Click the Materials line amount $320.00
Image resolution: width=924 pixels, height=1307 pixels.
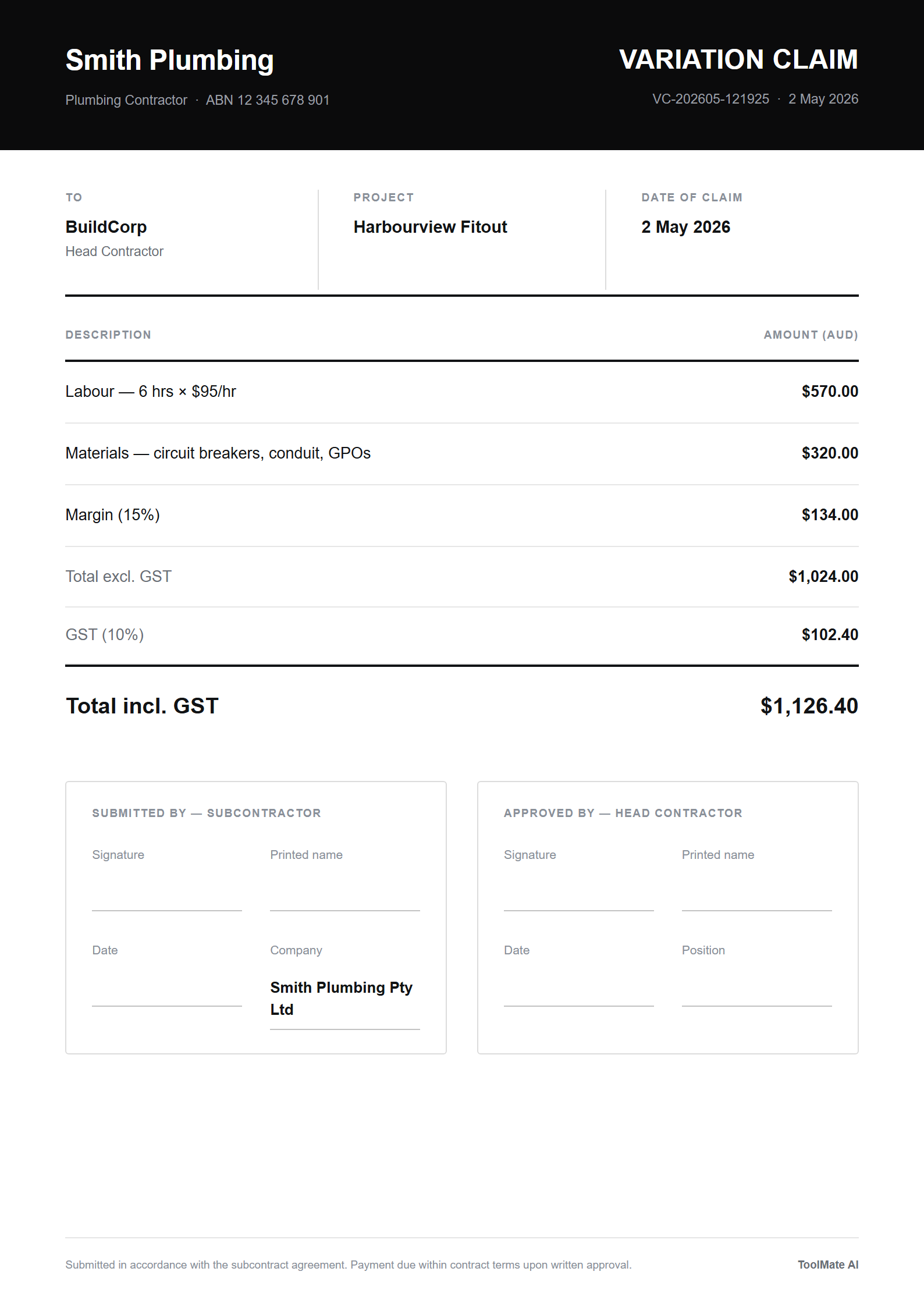click(x=830, y=453)
